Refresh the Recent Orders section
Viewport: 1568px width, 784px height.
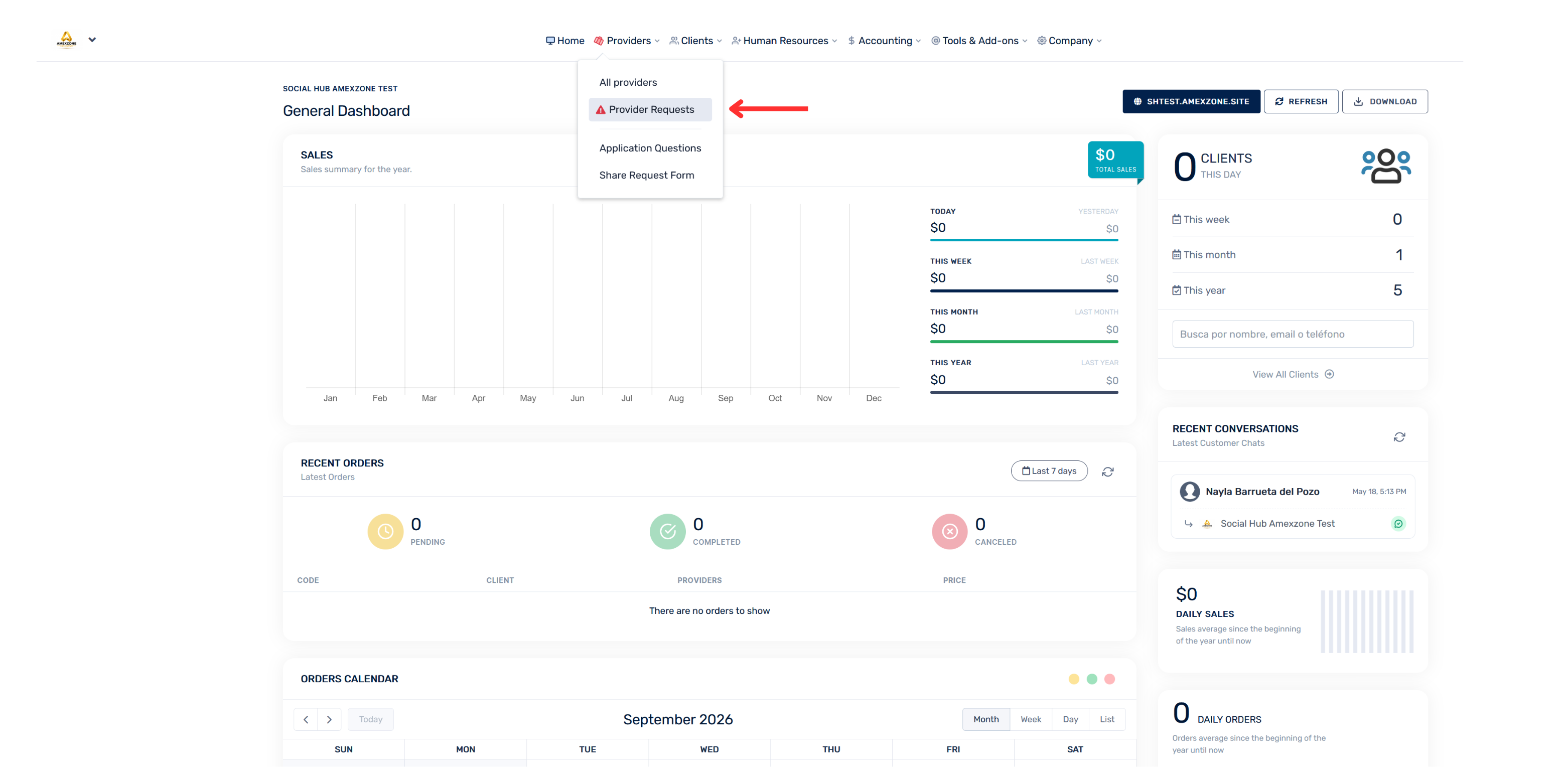(1107, 472)
